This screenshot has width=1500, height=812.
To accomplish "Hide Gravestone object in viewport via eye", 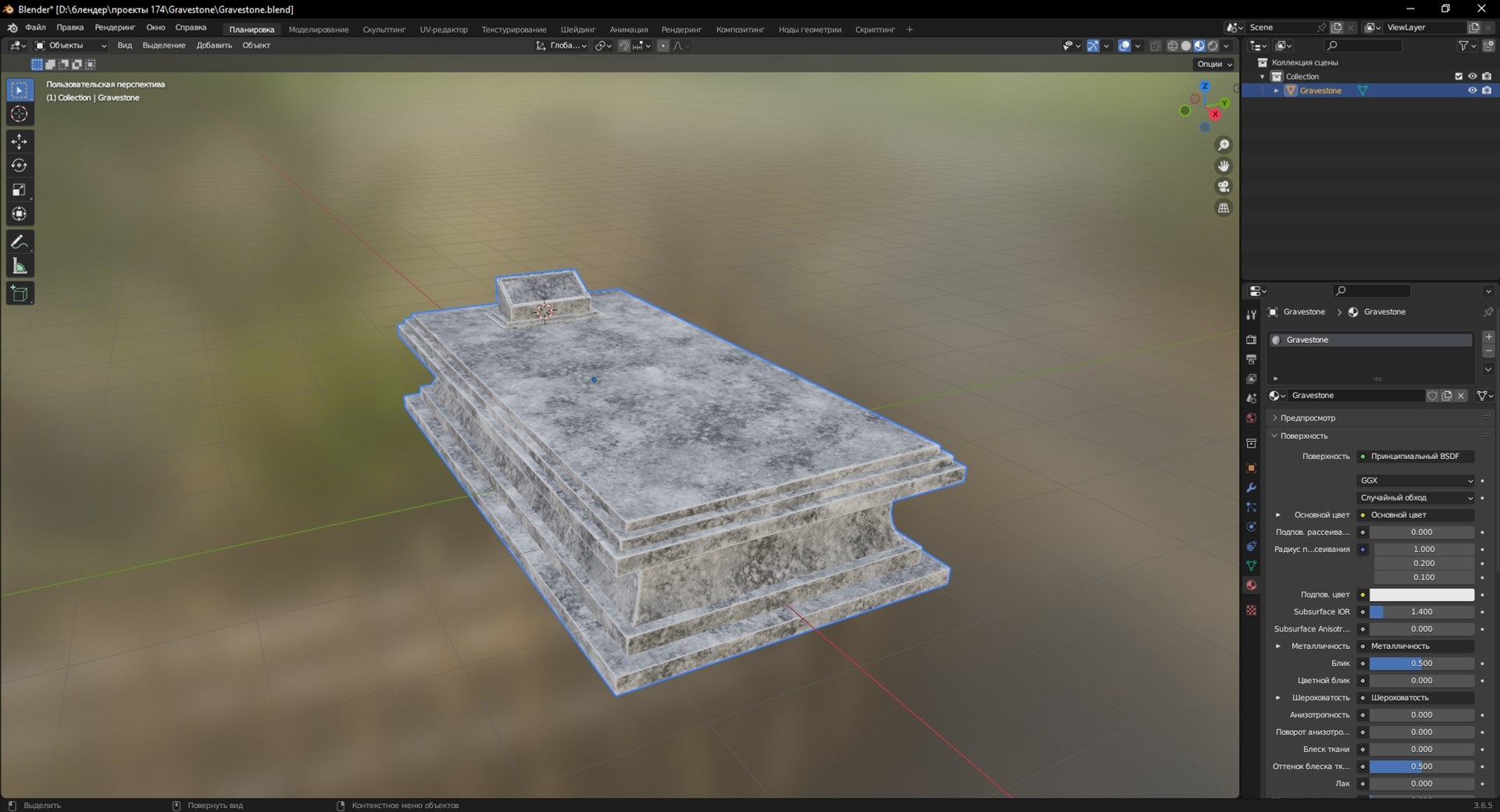I will [1472, 91].
